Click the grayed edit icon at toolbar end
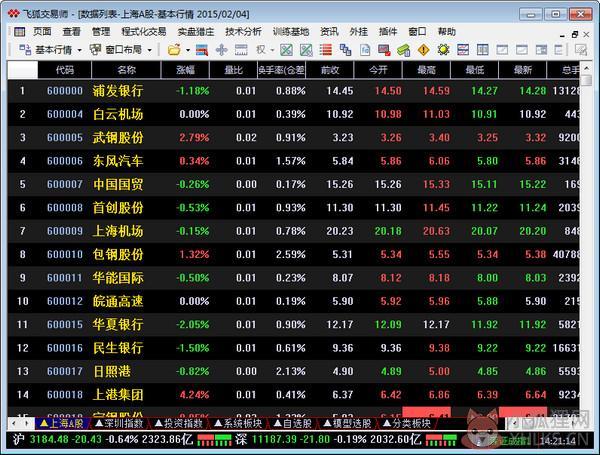 pyautogui.click(x=581, y=50)
